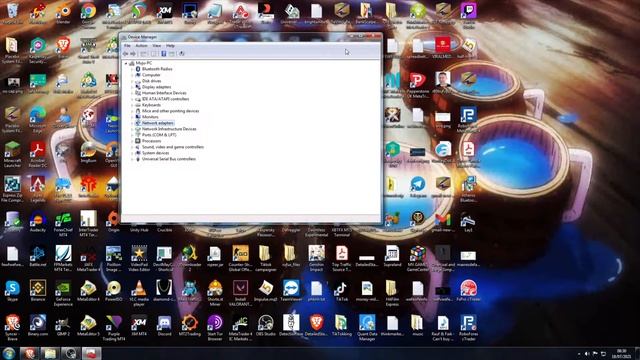Open the File Explorer taskbar button

[x=50, y=353]
